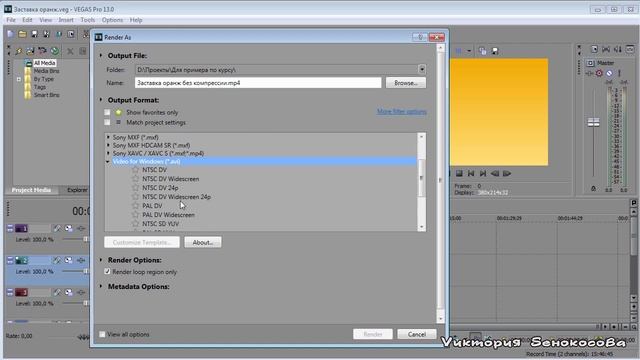Viewport: 640px width, 360px height.
Task: Enable Show favorites only checkbox
Action: 107,112
